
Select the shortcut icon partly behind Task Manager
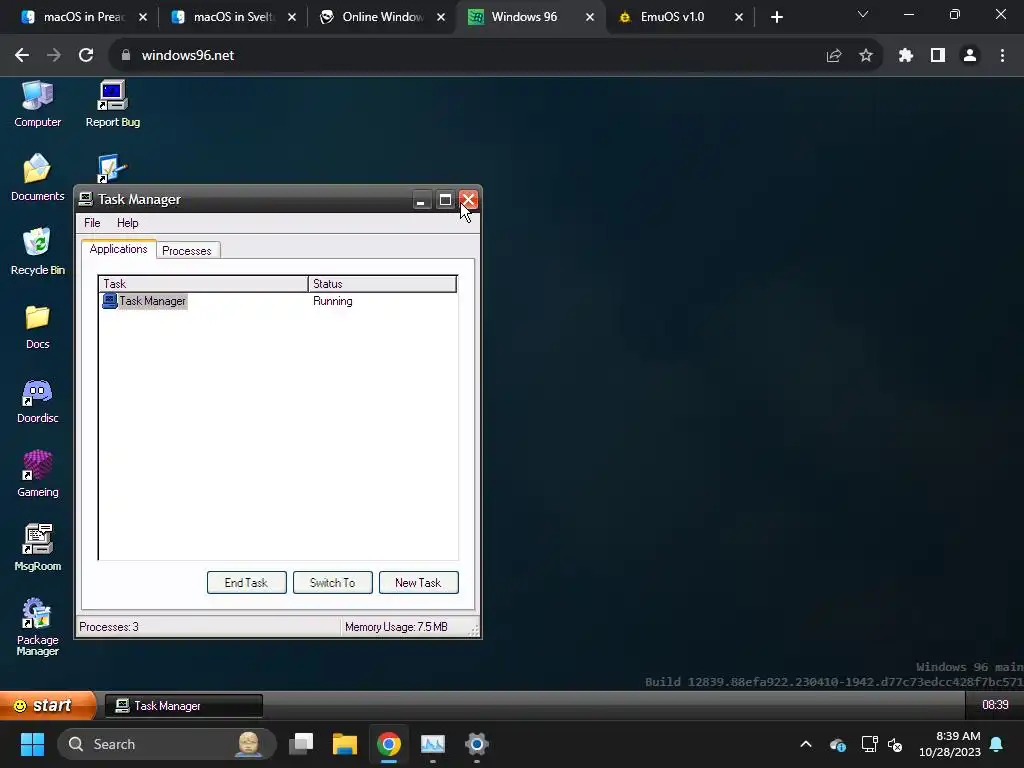[112, 169]
